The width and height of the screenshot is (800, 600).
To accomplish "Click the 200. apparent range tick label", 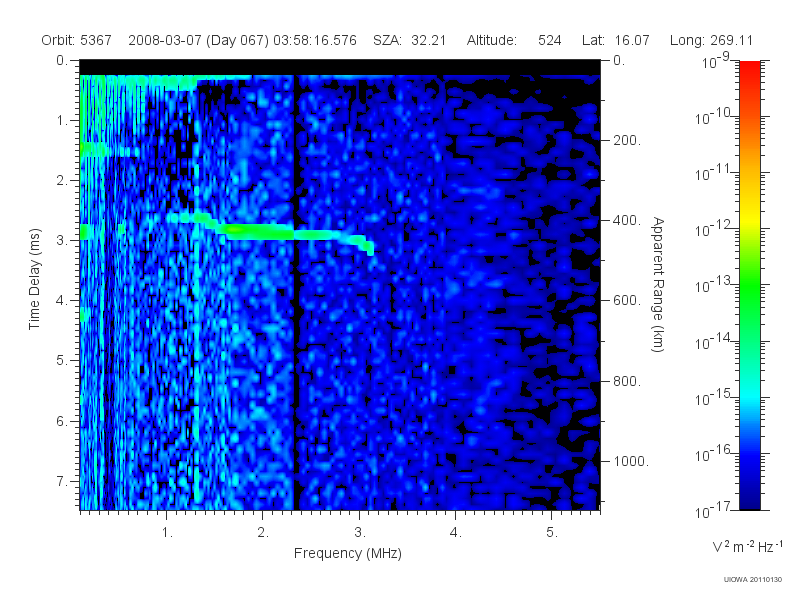I will click(x=627, y=140).
